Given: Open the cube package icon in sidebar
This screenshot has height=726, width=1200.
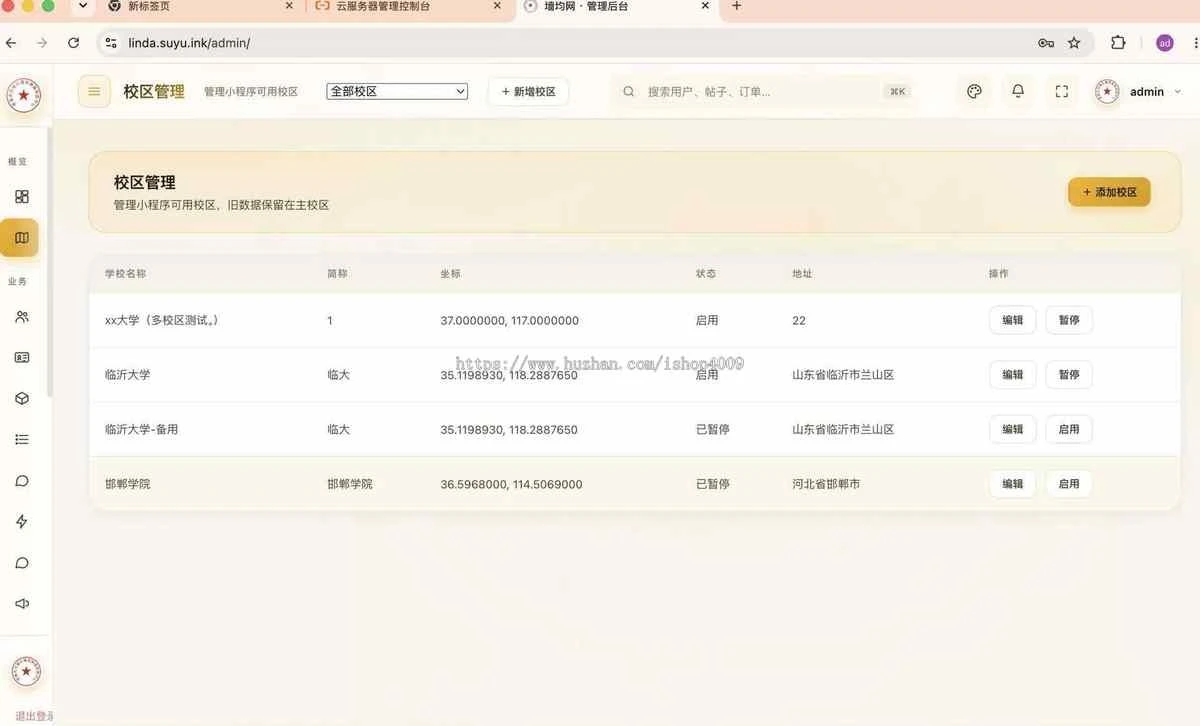Looking at the screenshot, I should pyautogui.click(x=22, y=399).
